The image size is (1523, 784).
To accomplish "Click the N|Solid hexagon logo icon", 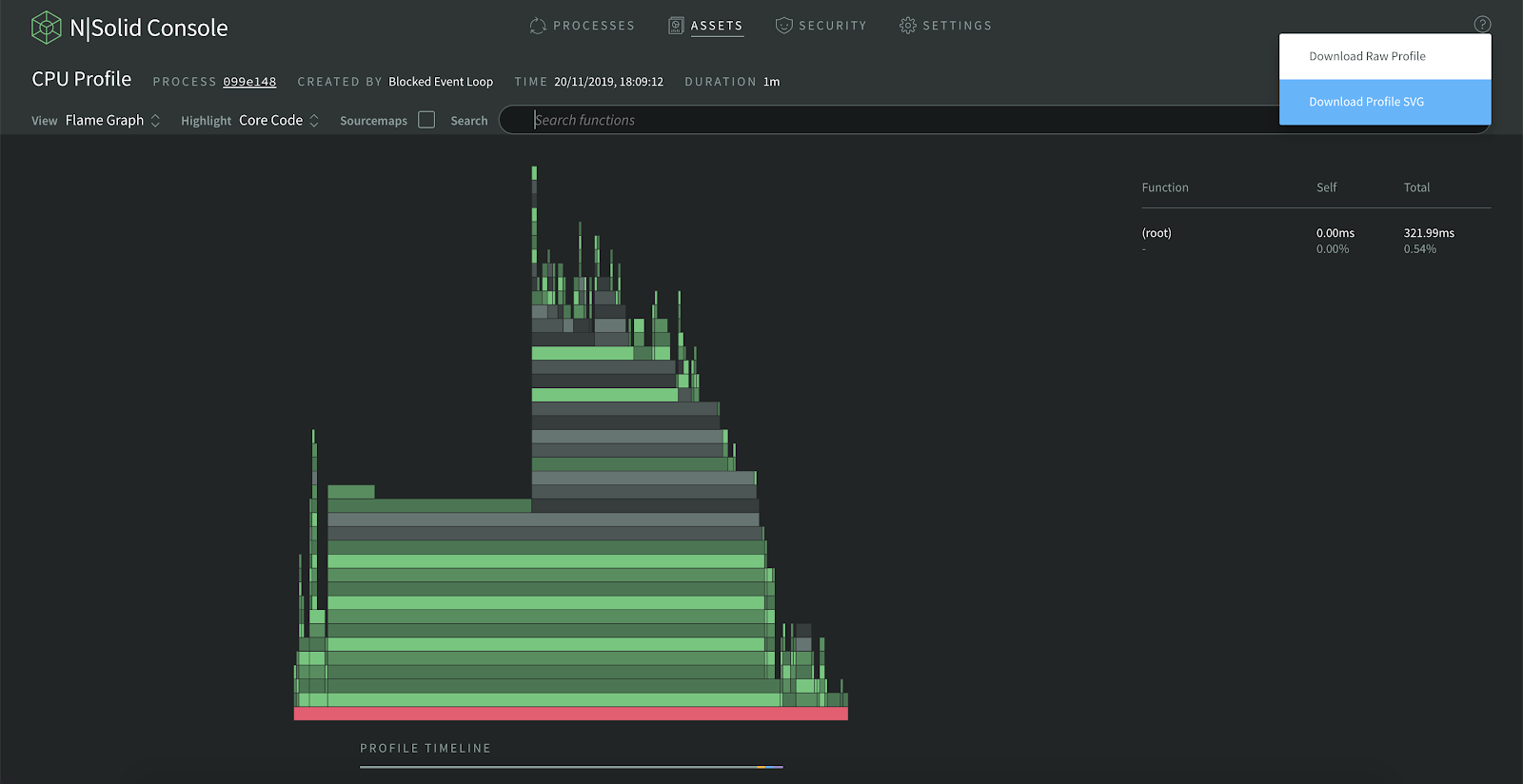I will click(x=46, y=28).
